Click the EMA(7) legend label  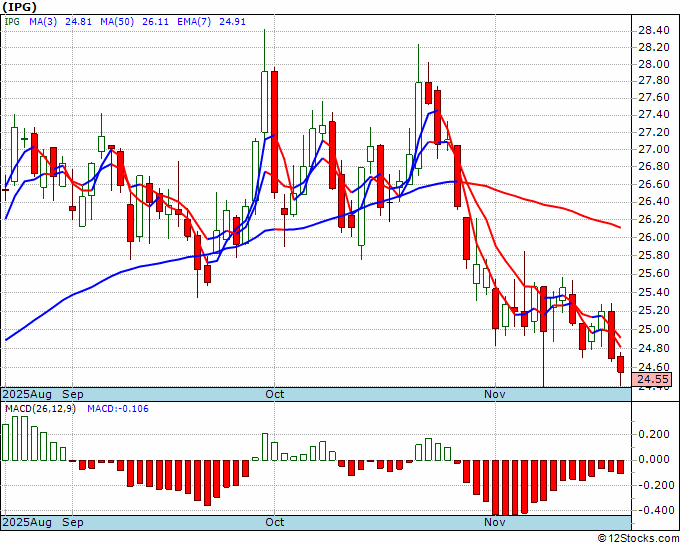(x=194, y=21)
